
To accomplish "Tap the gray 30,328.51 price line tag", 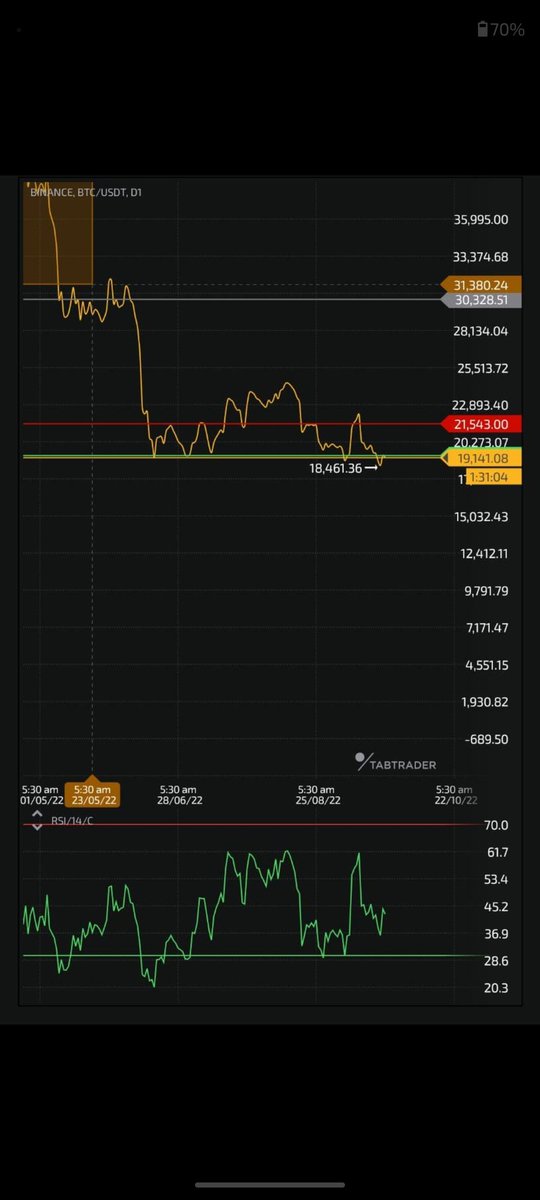I will (x=481, y=299).
